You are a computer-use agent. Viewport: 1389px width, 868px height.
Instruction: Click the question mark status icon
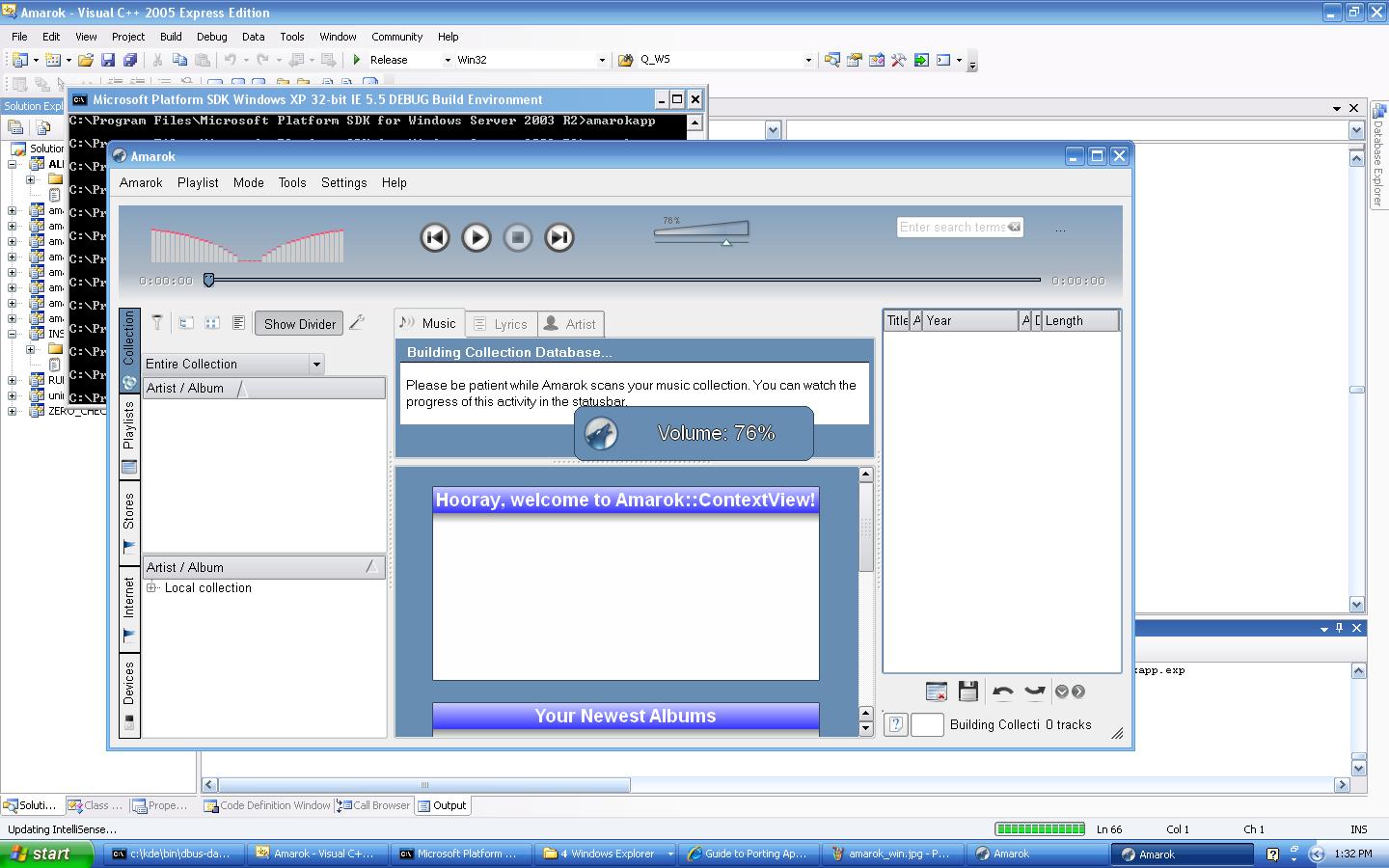pyautogui.click(x=895, y=724)
